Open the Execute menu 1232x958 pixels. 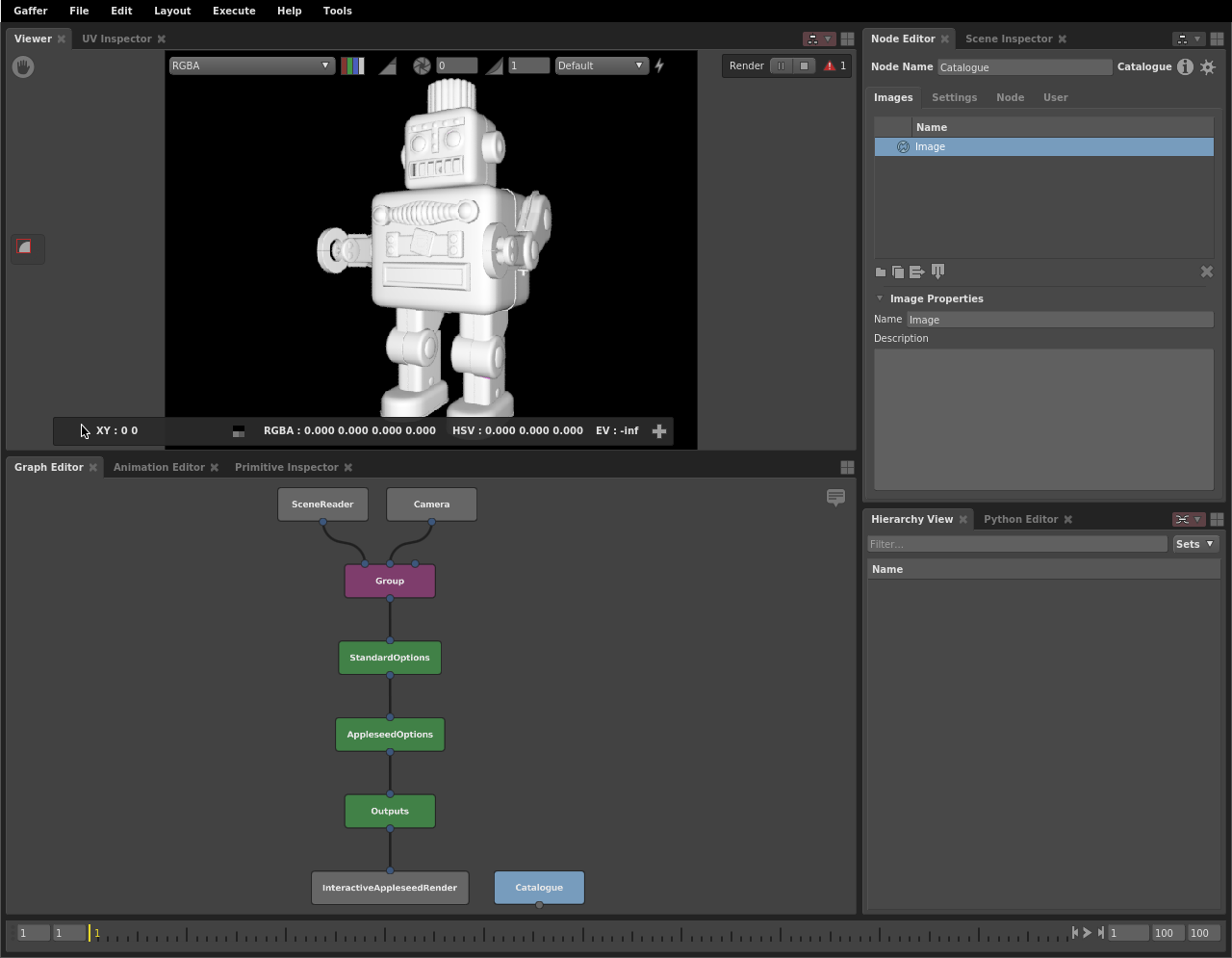click(x=234, y=11)
